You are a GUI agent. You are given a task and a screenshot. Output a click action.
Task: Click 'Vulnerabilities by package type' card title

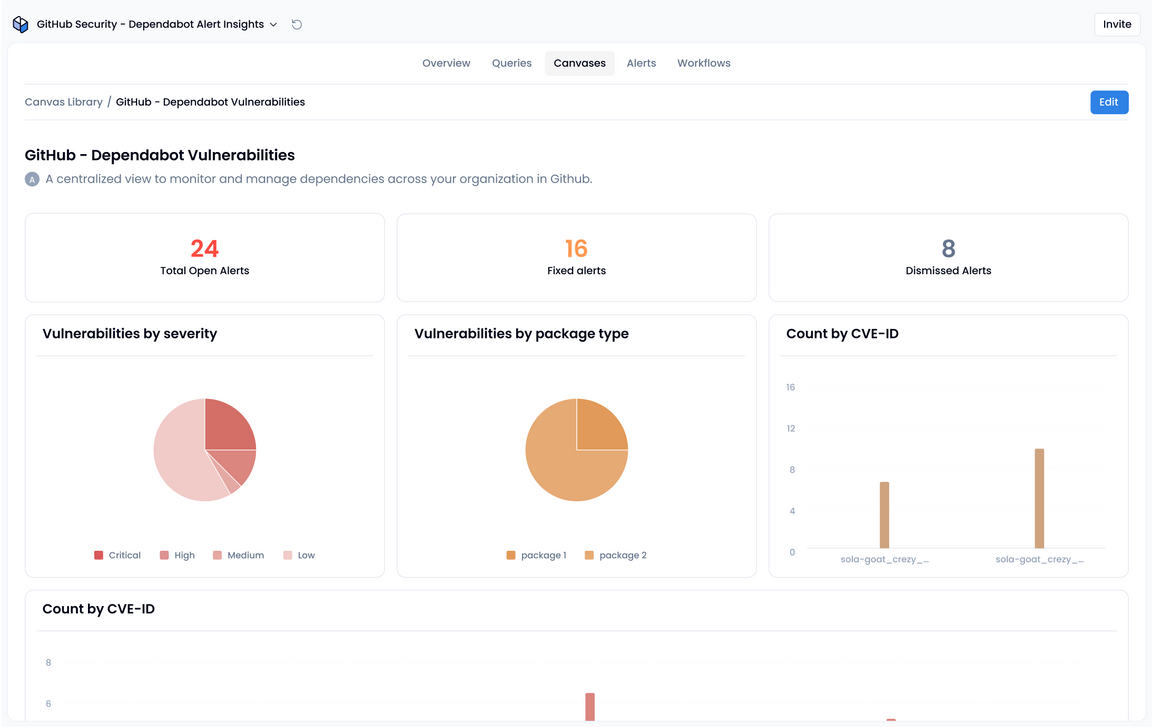click(522, 333)
